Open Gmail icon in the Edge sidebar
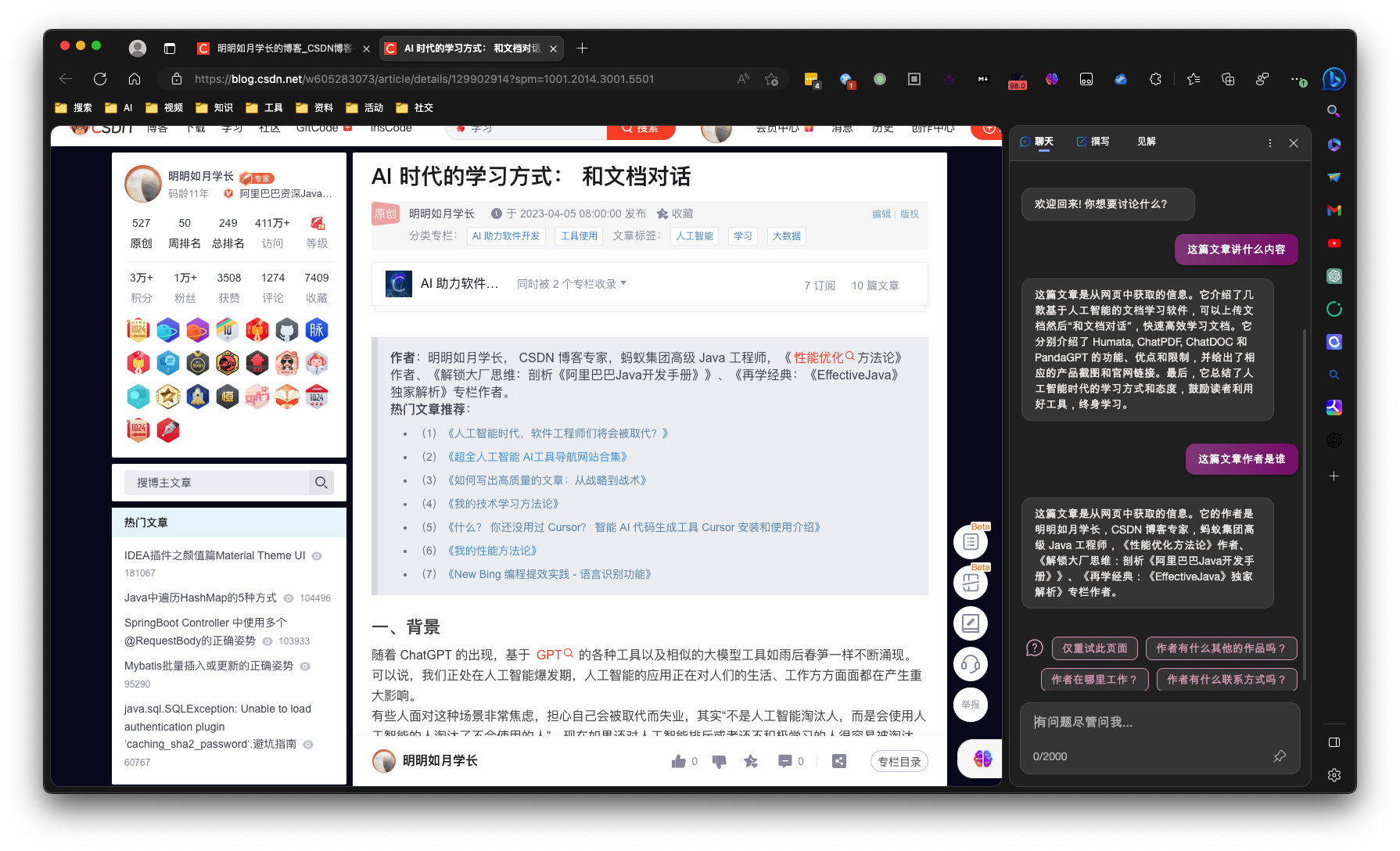The width and height of the screenshot is (1400, 851). (1334, 210)
